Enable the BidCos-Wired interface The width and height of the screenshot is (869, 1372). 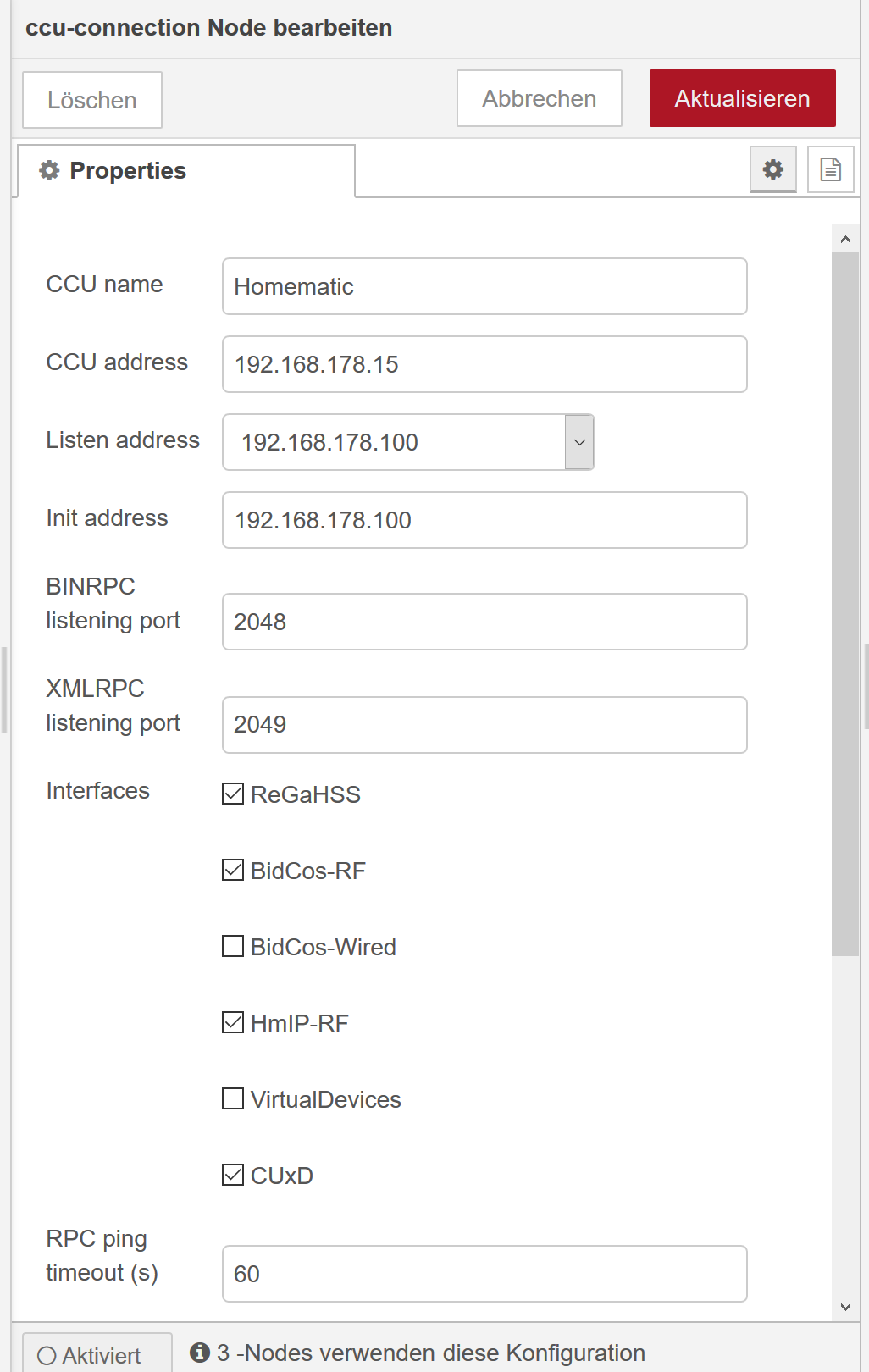(x=233, y=946)
